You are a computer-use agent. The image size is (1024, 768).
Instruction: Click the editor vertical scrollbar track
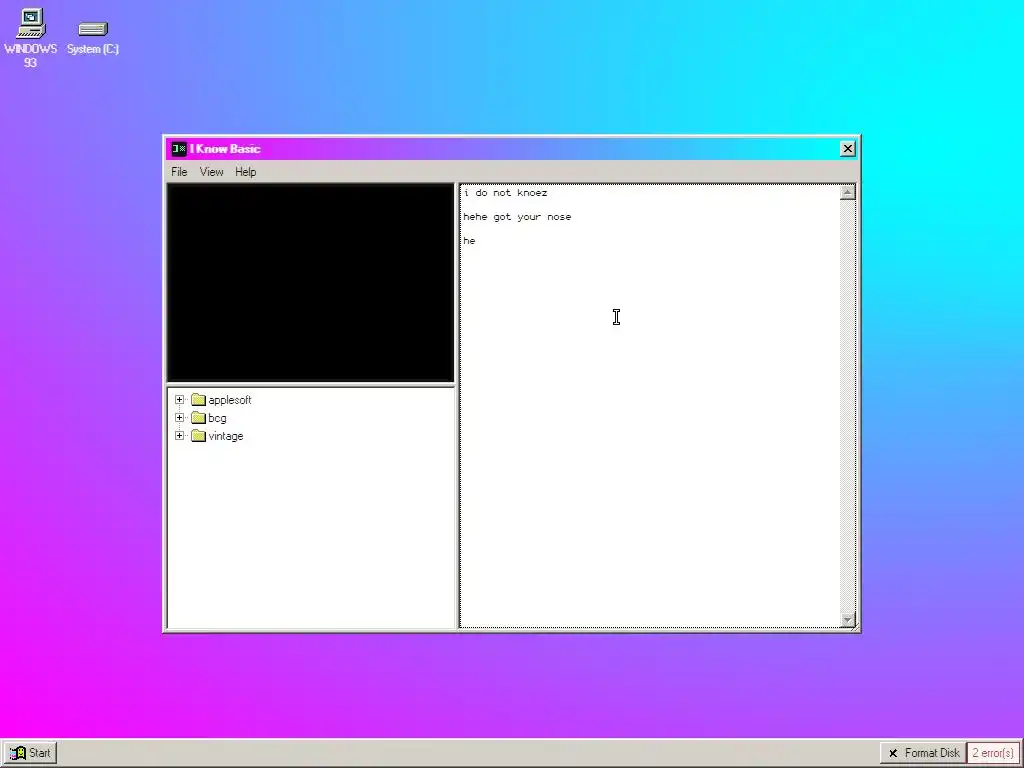[848, 406]
